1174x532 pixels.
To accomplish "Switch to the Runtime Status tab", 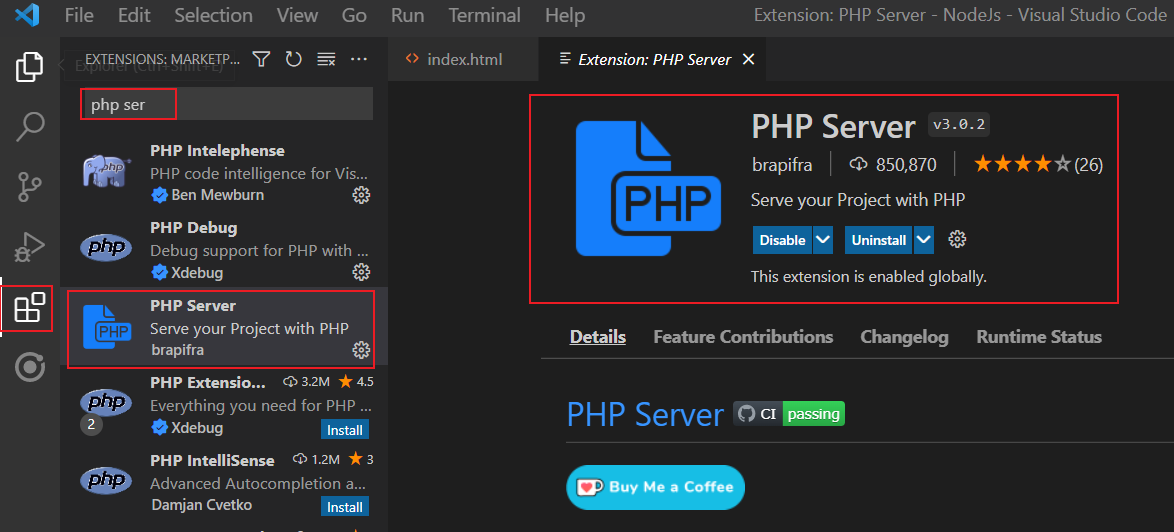I will click(x=1038, y=337).
